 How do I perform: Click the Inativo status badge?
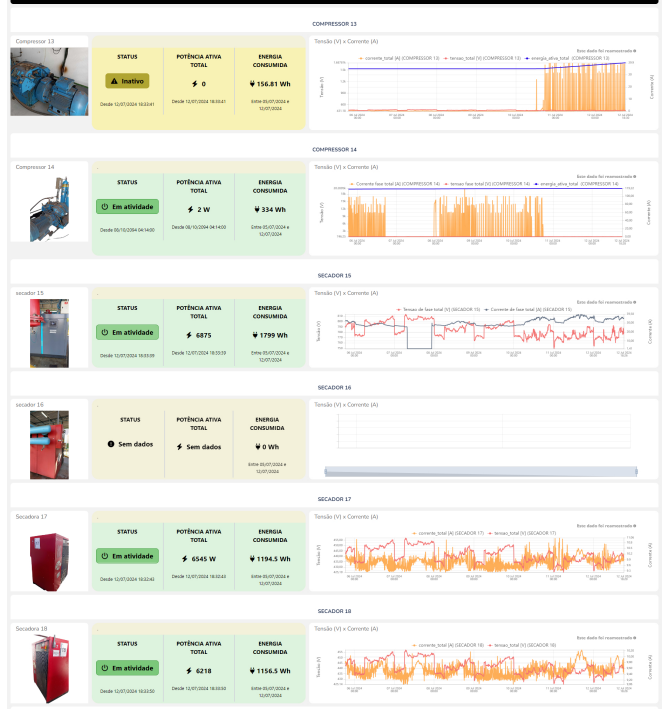127,81
